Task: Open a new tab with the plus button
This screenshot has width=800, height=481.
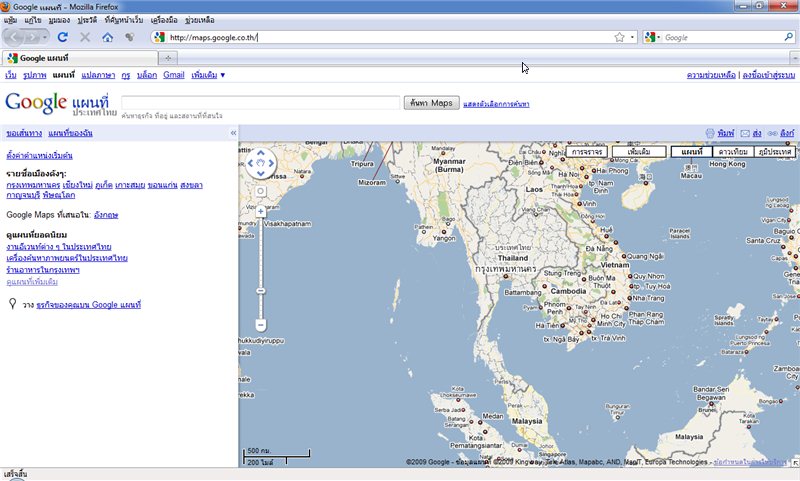Action: 168,58
